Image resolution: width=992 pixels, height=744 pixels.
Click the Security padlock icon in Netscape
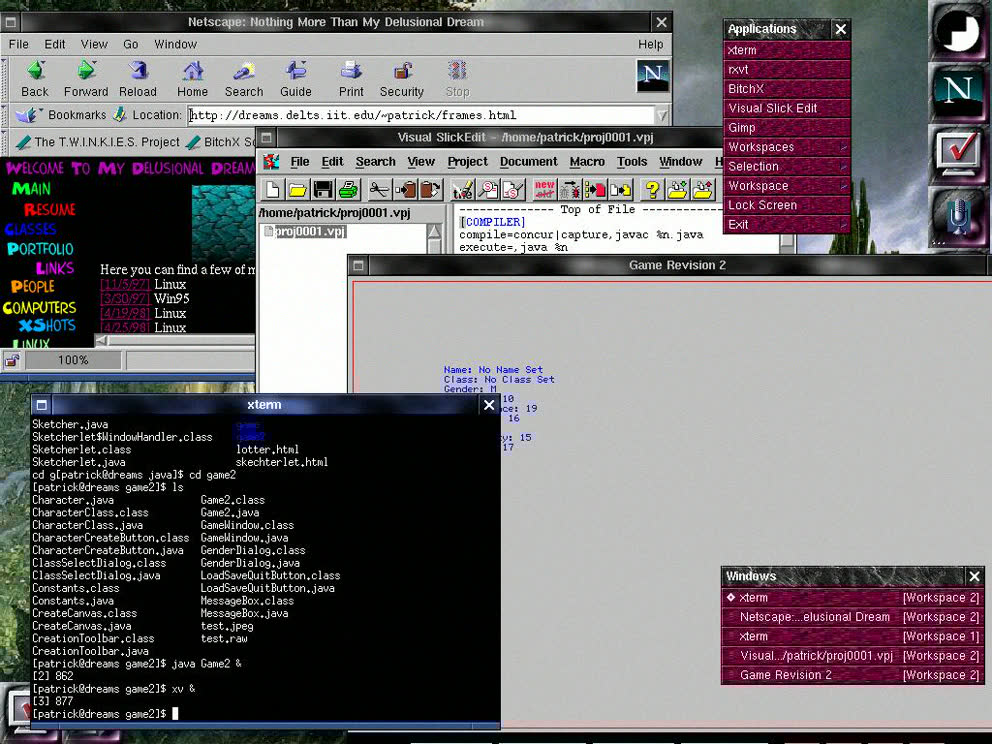pos(402,70)
